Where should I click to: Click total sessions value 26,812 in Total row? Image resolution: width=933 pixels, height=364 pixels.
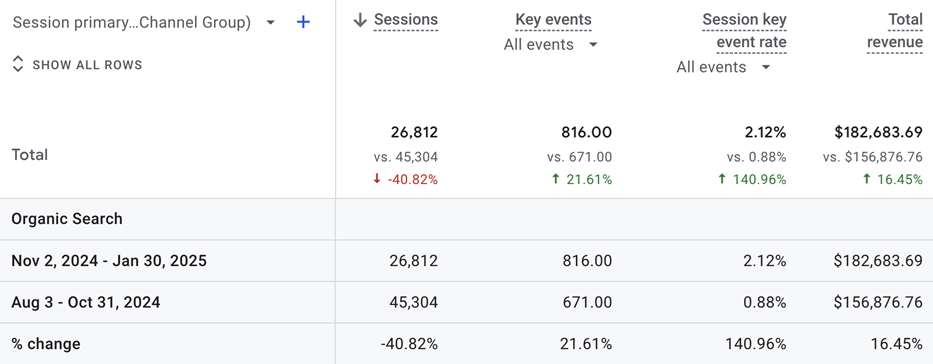coord(414,132)
